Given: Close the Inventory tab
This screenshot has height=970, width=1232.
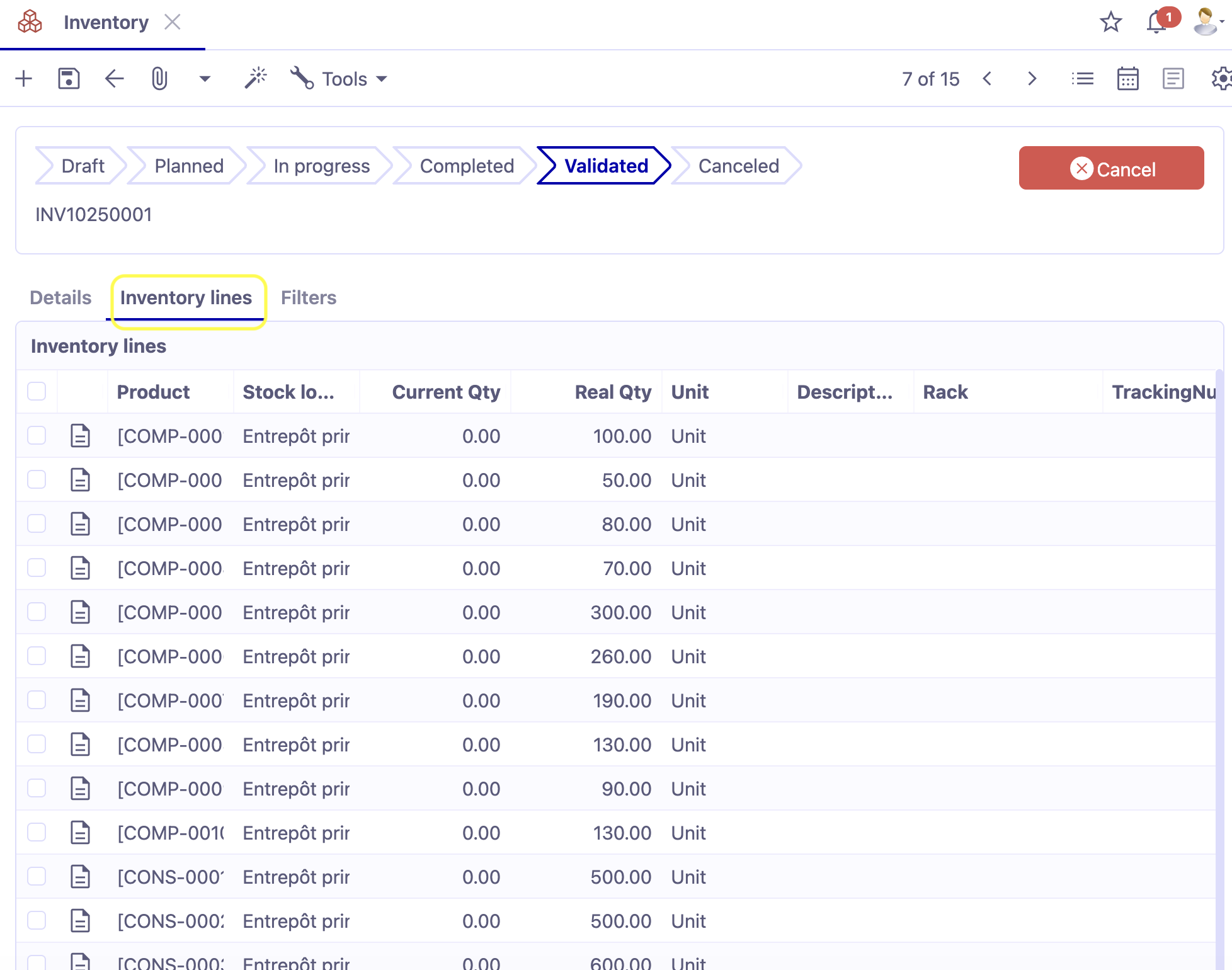Looking at the screenshot, I should click(172, 22).
